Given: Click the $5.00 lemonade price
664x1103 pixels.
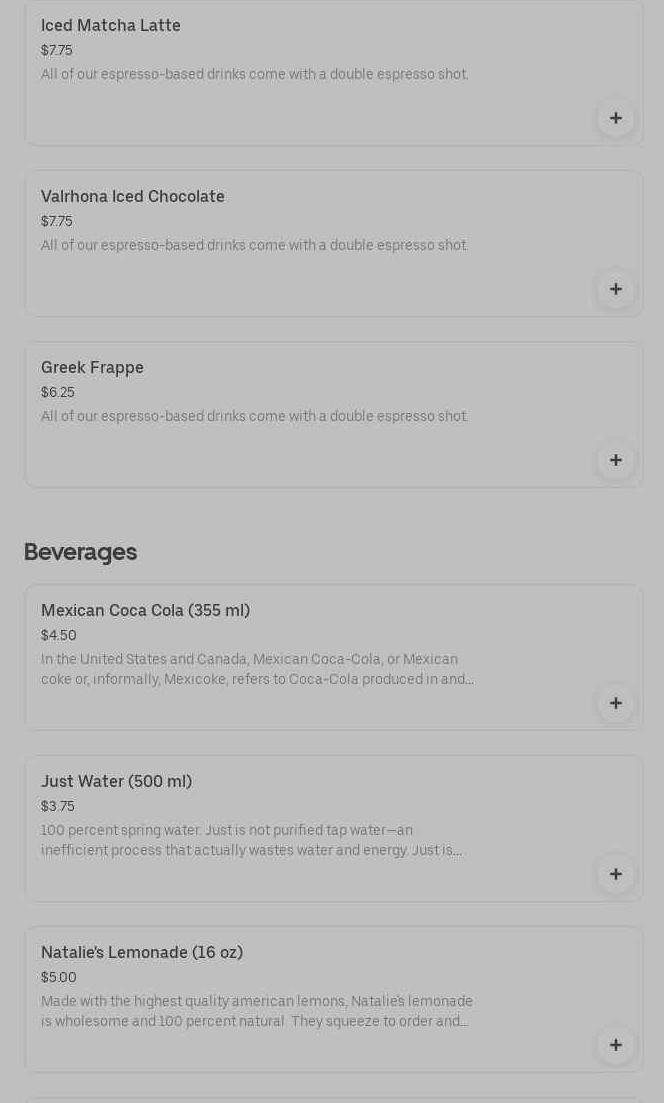Looking at the screenshot, I should 59,978.
